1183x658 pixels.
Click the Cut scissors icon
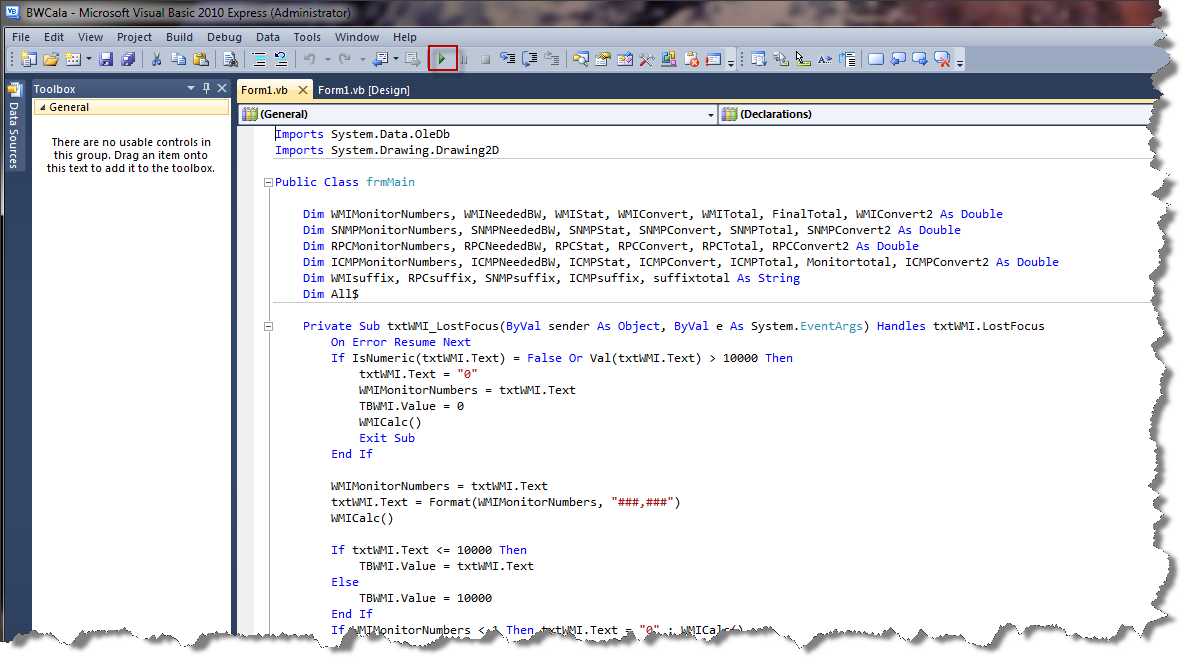pyautogui.click(x=157, y=59)
